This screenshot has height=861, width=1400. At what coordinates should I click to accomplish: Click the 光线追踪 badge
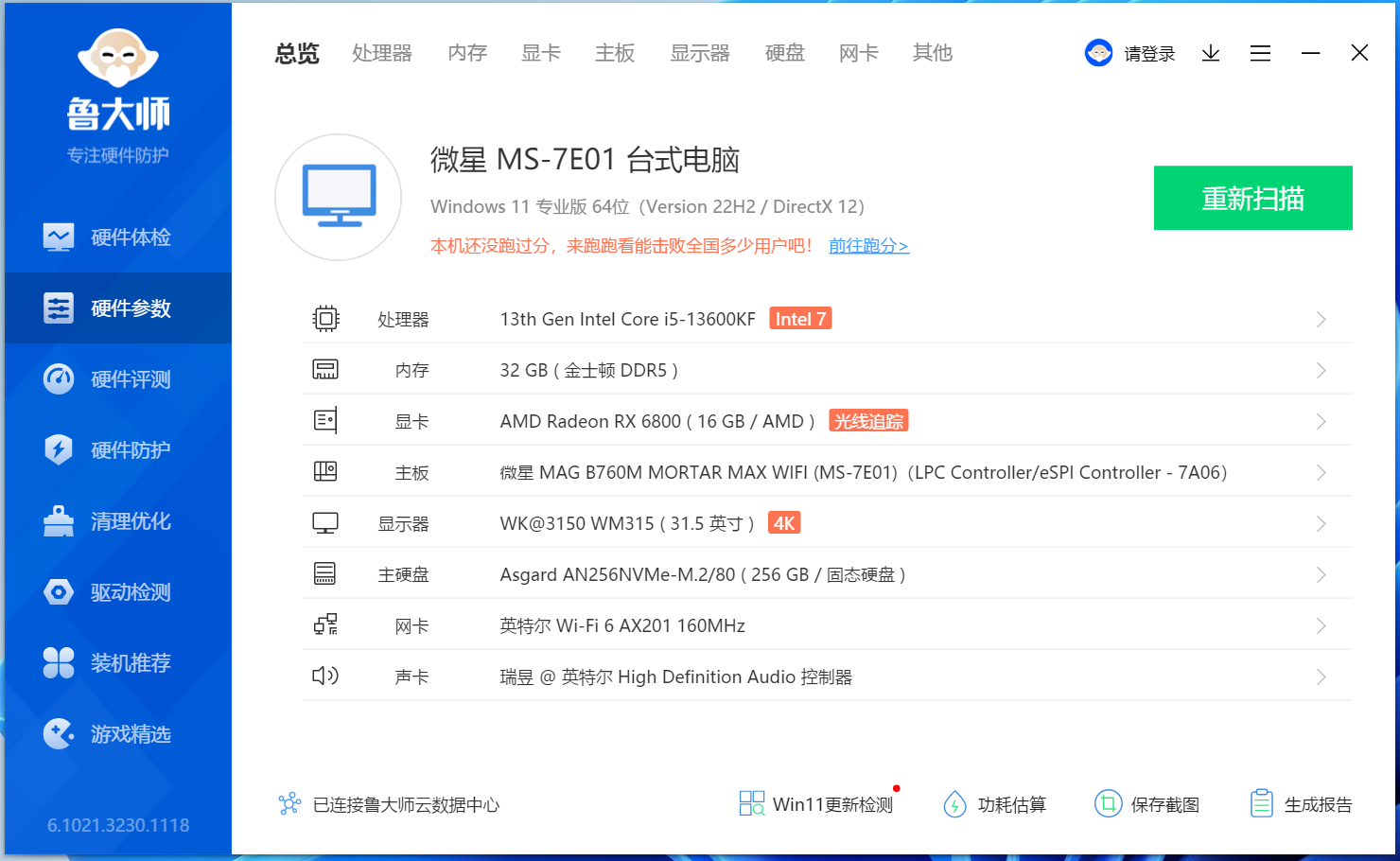pos(868,421)
